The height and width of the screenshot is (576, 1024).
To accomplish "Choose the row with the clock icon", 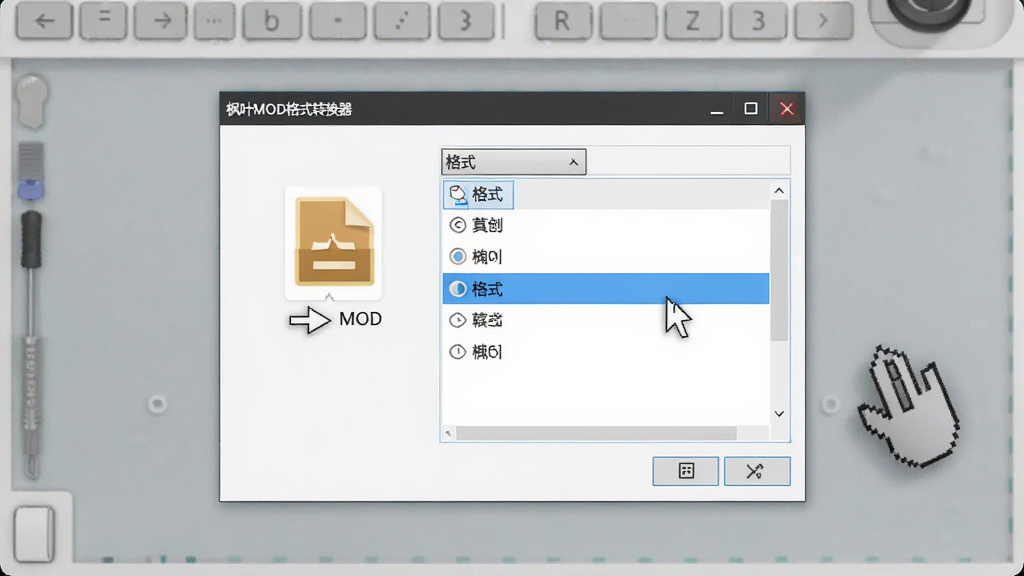I will [x=606, y=320].
